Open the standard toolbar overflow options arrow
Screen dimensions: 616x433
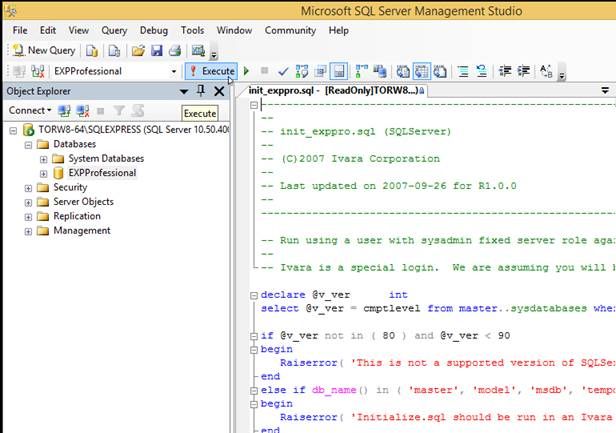(x=214, y=53)
